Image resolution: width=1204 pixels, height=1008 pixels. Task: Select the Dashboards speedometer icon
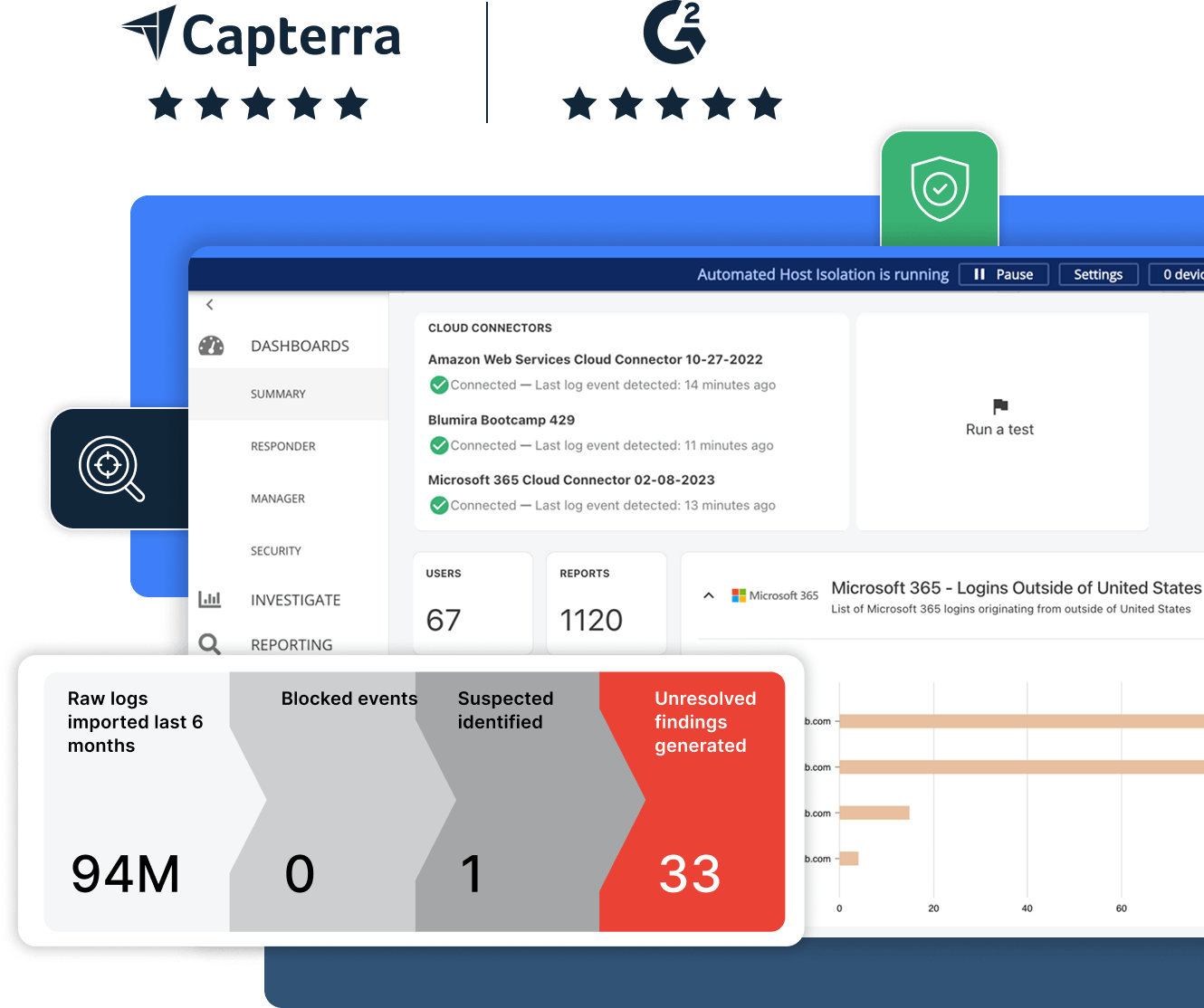[211, 345]
